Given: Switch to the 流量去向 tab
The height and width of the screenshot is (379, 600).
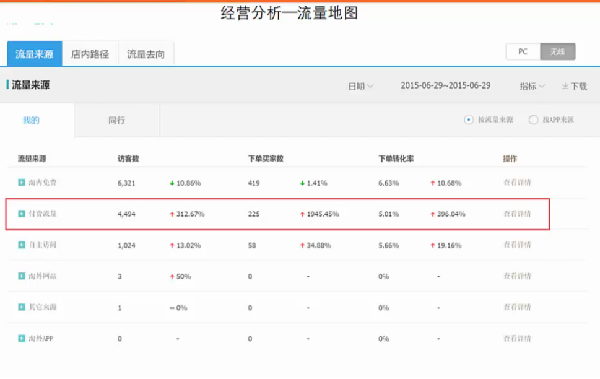Looking at the screenshot, I should [146, 54].
